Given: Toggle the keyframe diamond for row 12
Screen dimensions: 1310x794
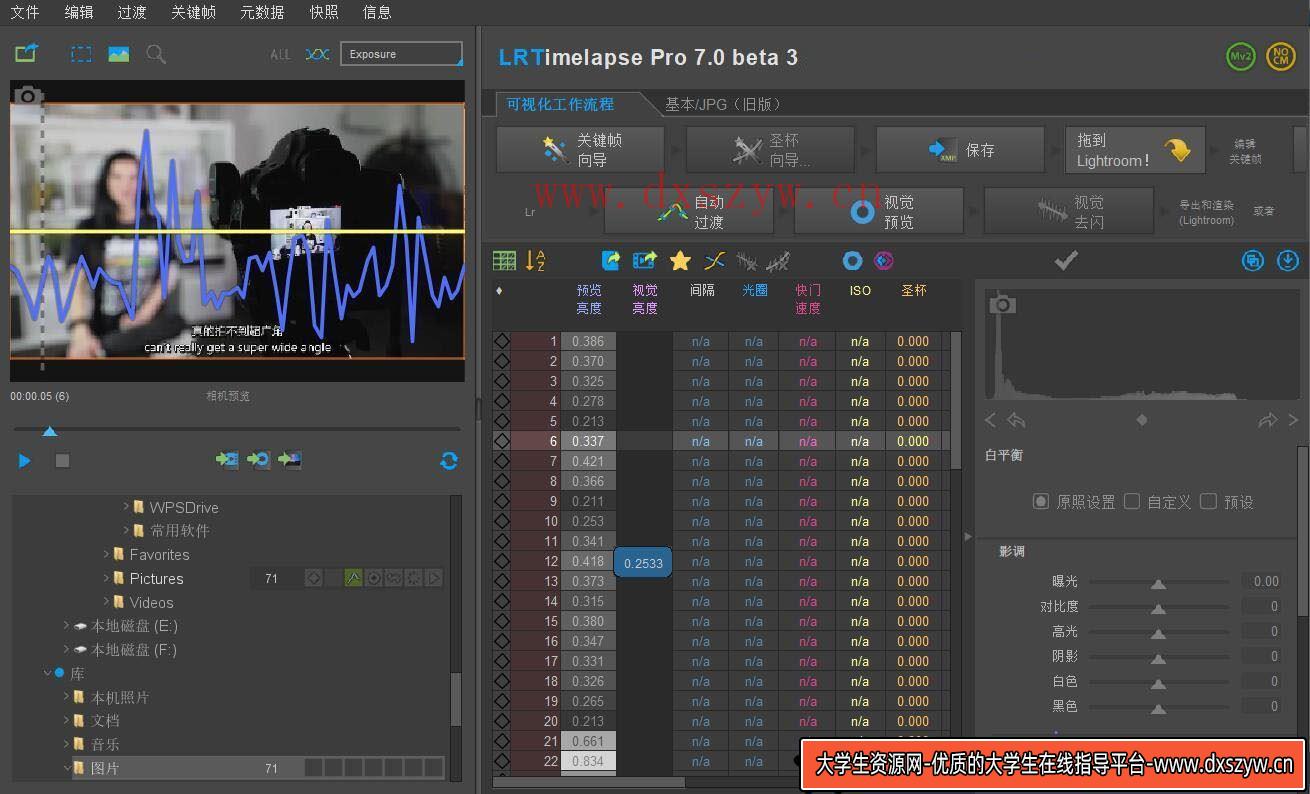Looking at the screenshot, I should point(502,561).
